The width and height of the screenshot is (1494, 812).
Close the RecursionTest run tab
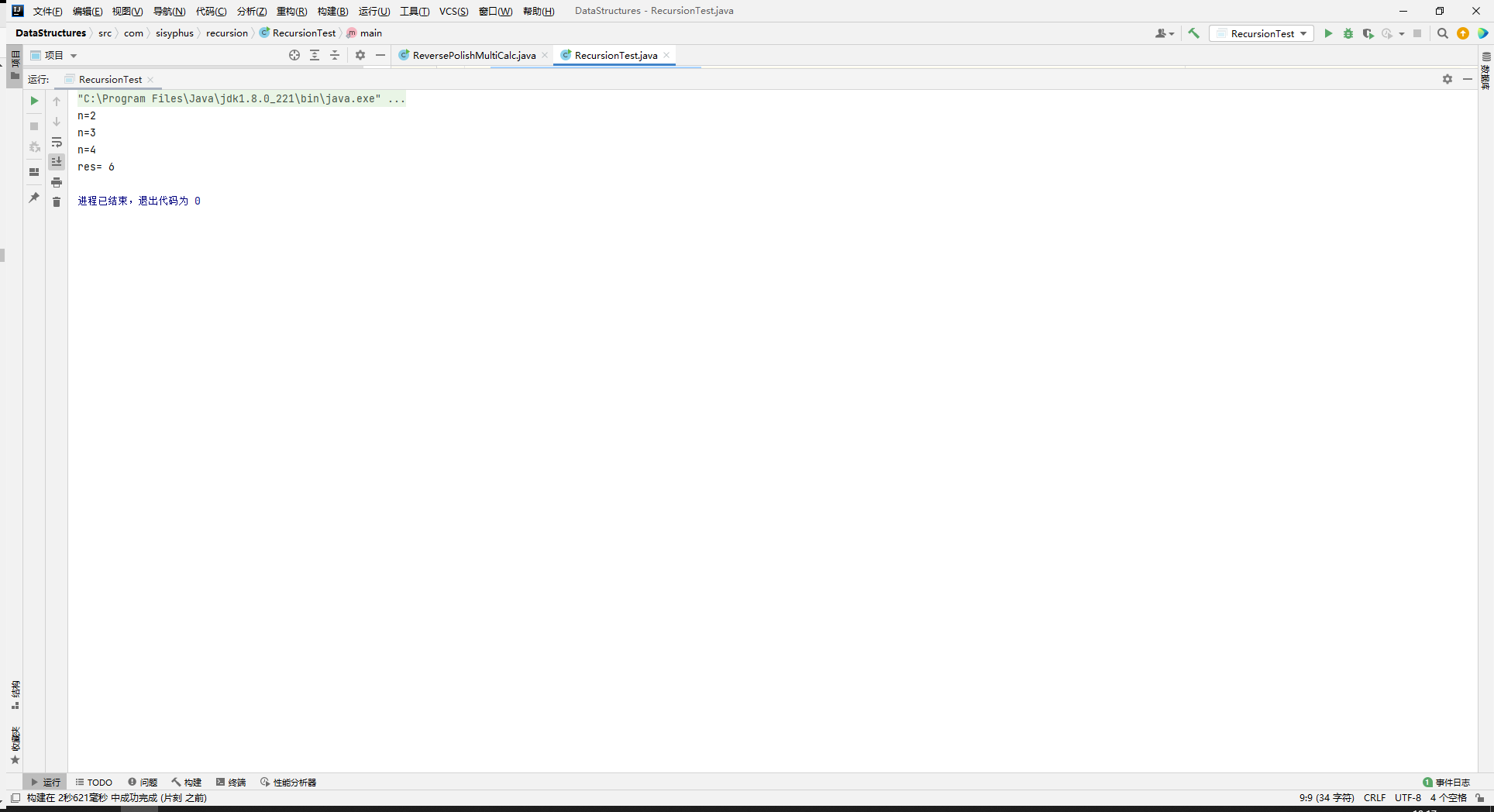tap(150, 80)
